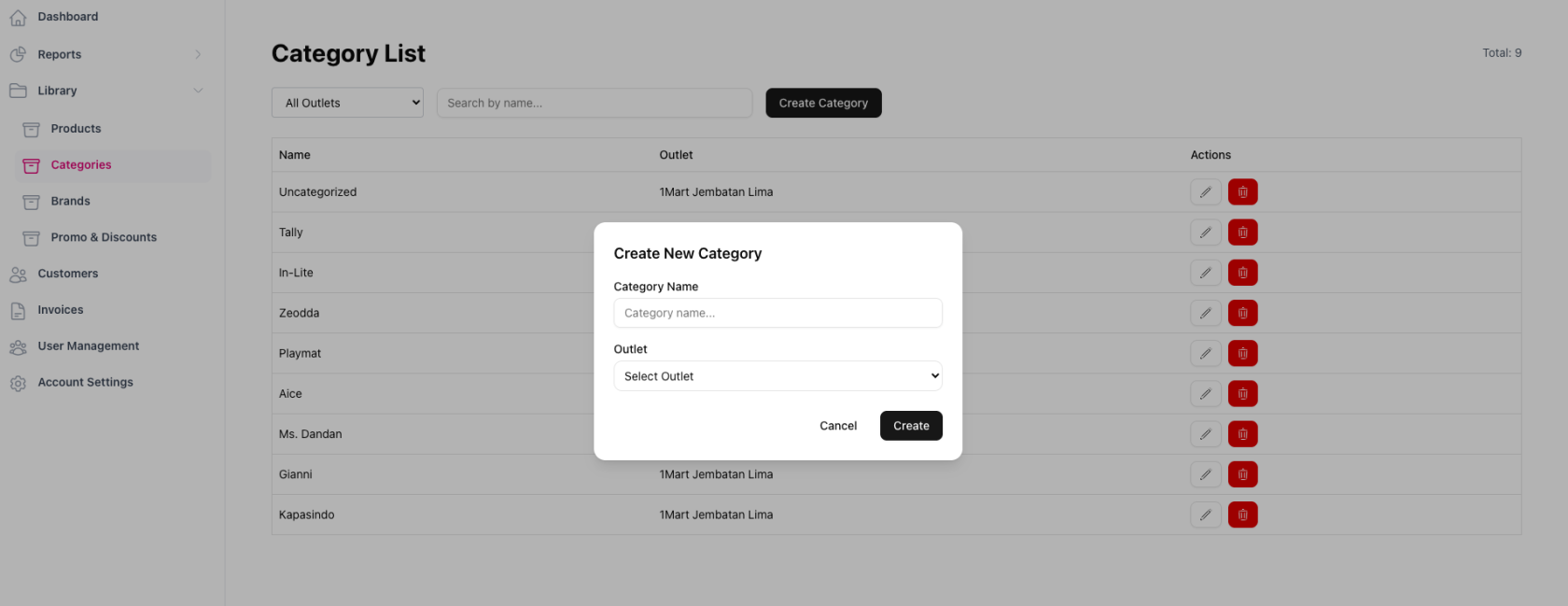Click the Search by name field
Screen dimensions: 1568x606
point(595,103)
